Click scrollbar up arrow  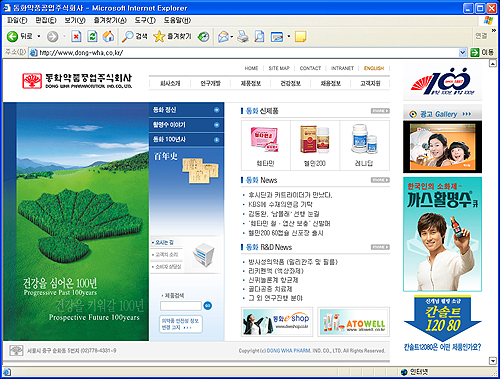coord(493,63)
